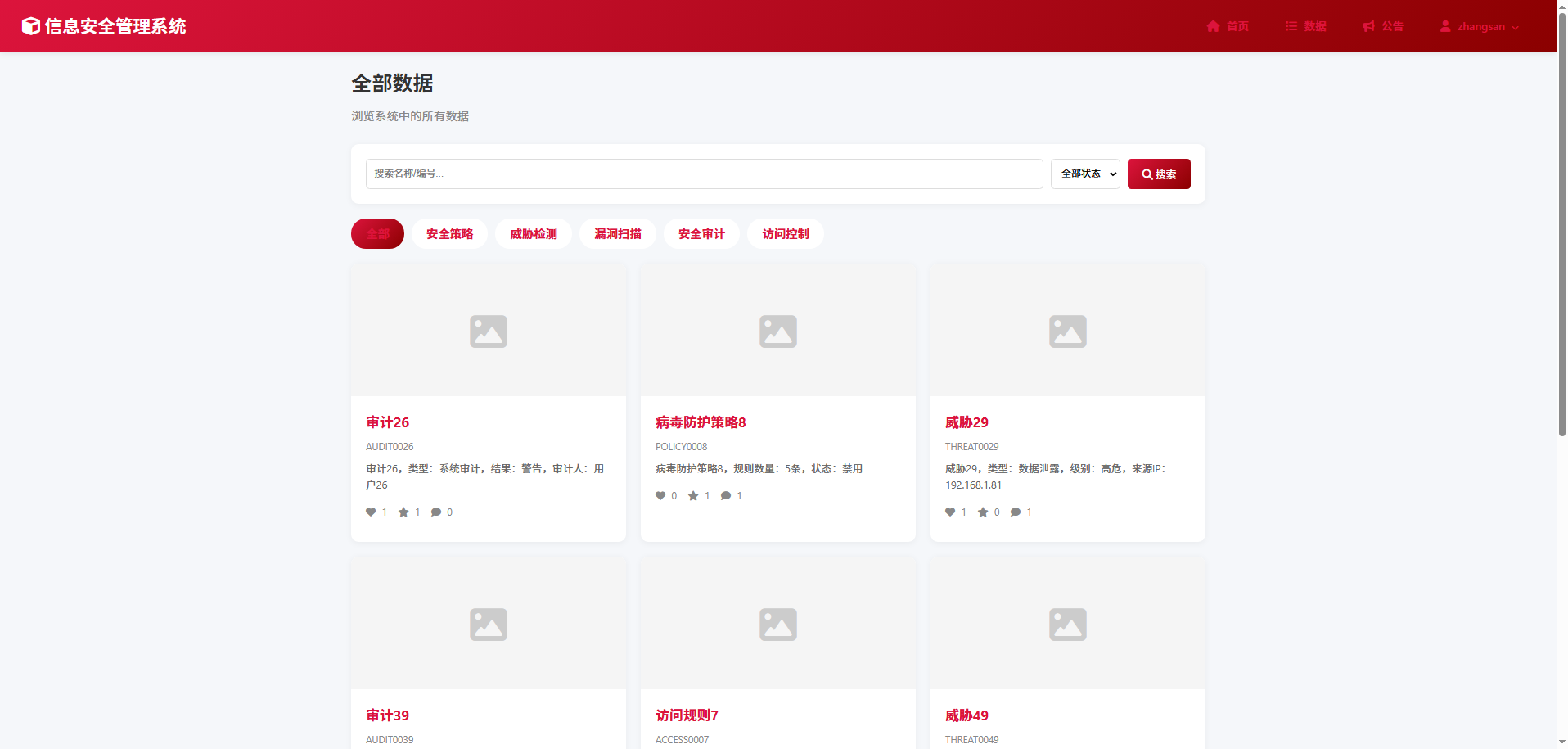Like the 审计26 card with heart icon
The height and width of the screenshot is (749, 1568).
click(x=371, y=512)
